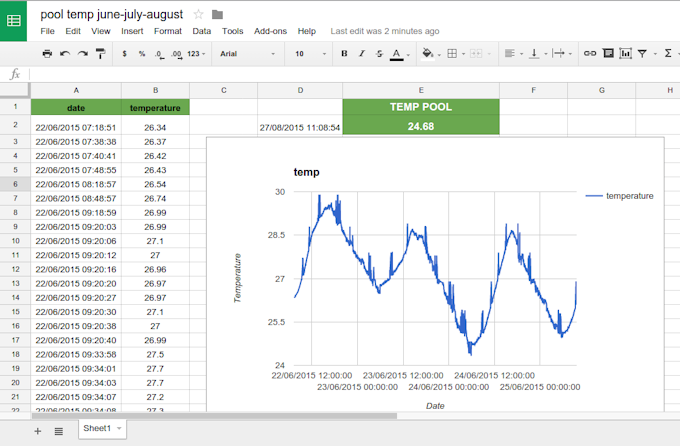The height and width of the screenshot is (446, 680).
Task: Star the pool temp document
Action: coord(198,14)
